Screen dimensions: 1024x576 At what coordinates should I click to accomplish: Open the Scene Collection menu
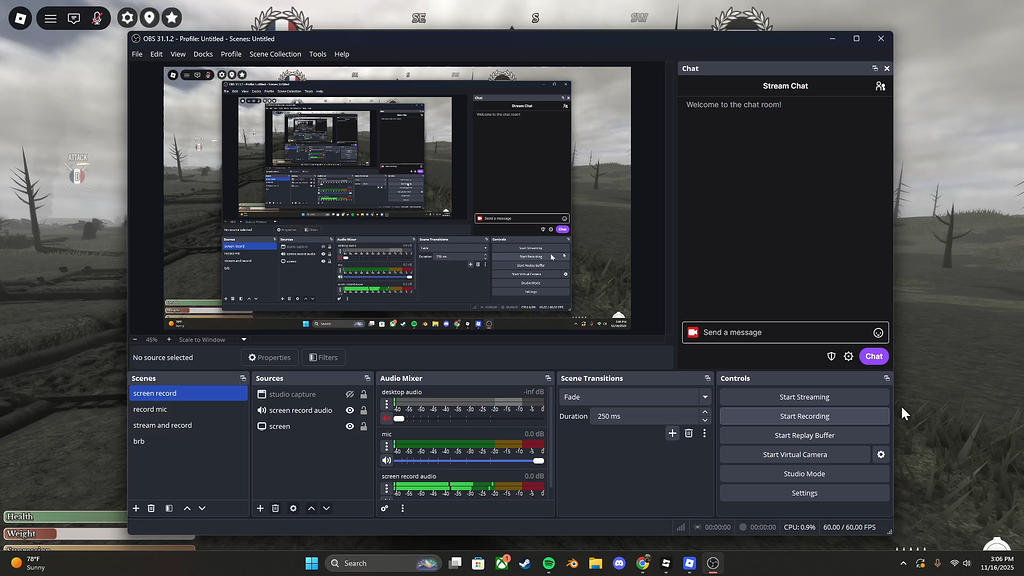[275, 54]
